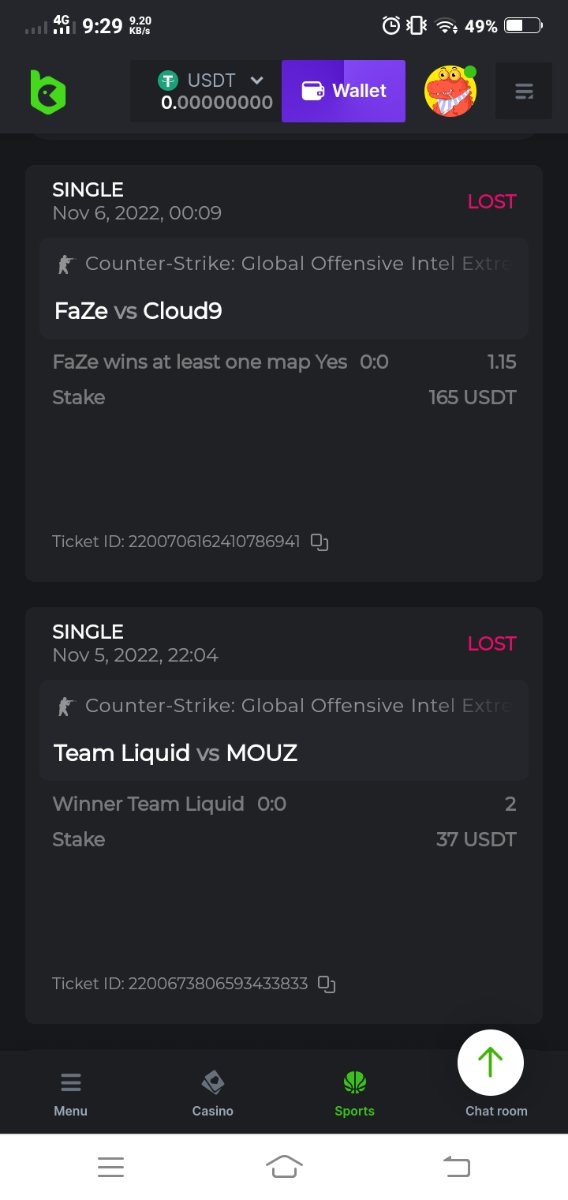Open the purple Wallet button

344,91
